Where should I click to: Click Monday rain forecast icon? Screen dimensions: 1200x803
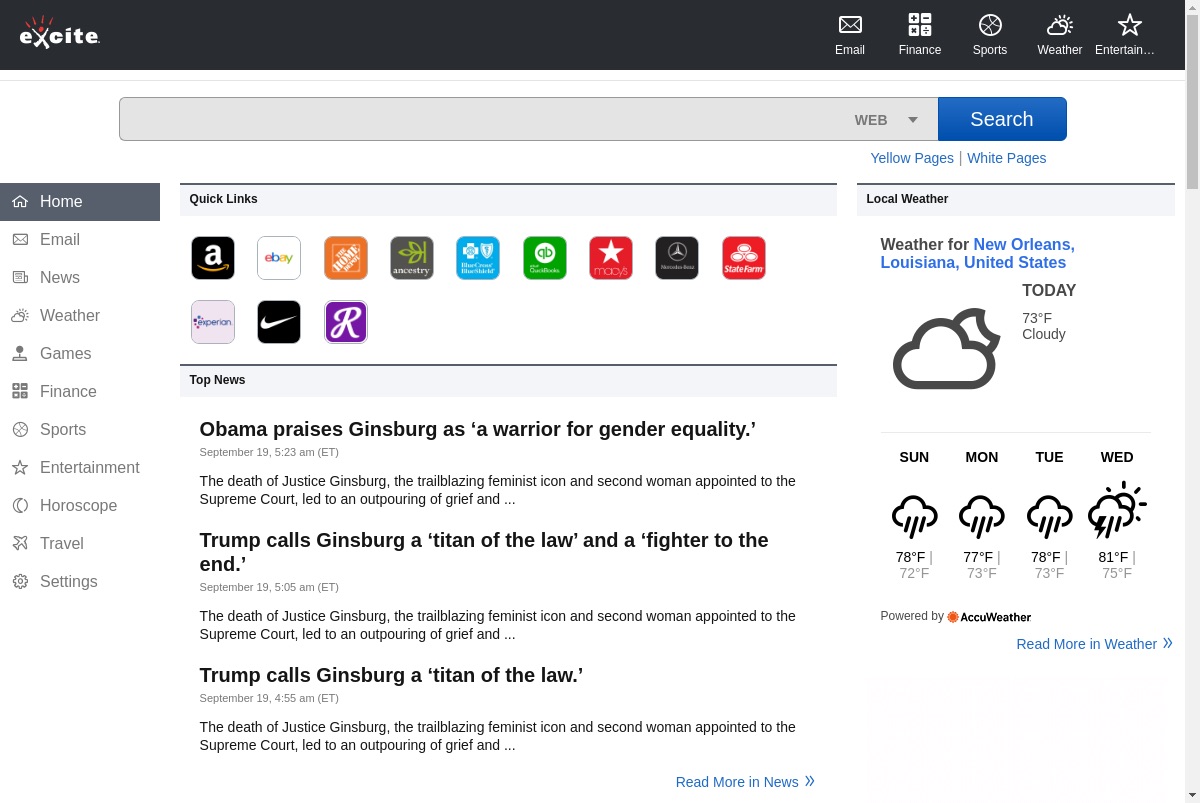tap(982, 516)
